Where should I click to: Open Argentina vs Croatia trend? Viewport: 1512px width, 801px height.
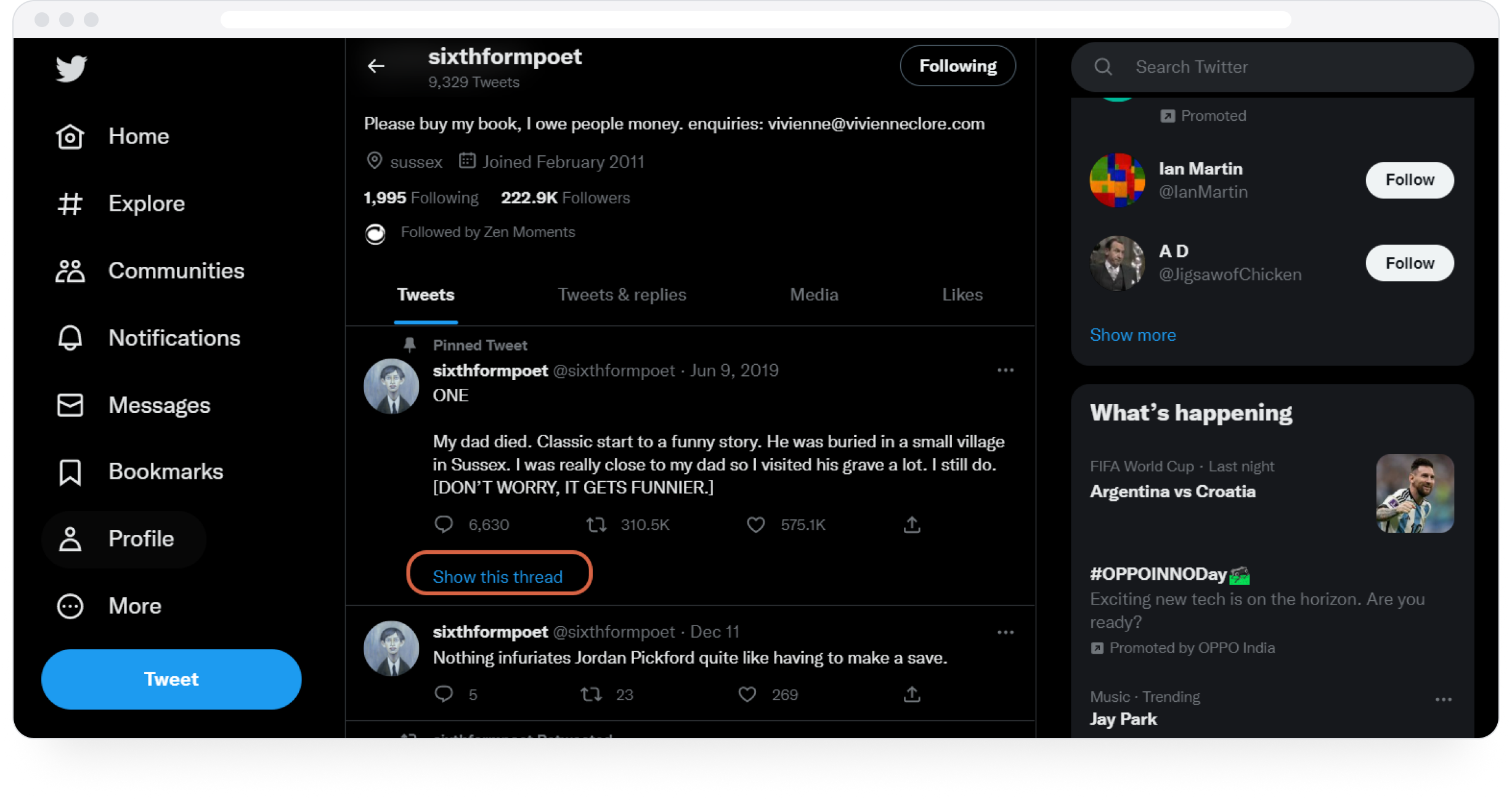tap(1173, 492)
